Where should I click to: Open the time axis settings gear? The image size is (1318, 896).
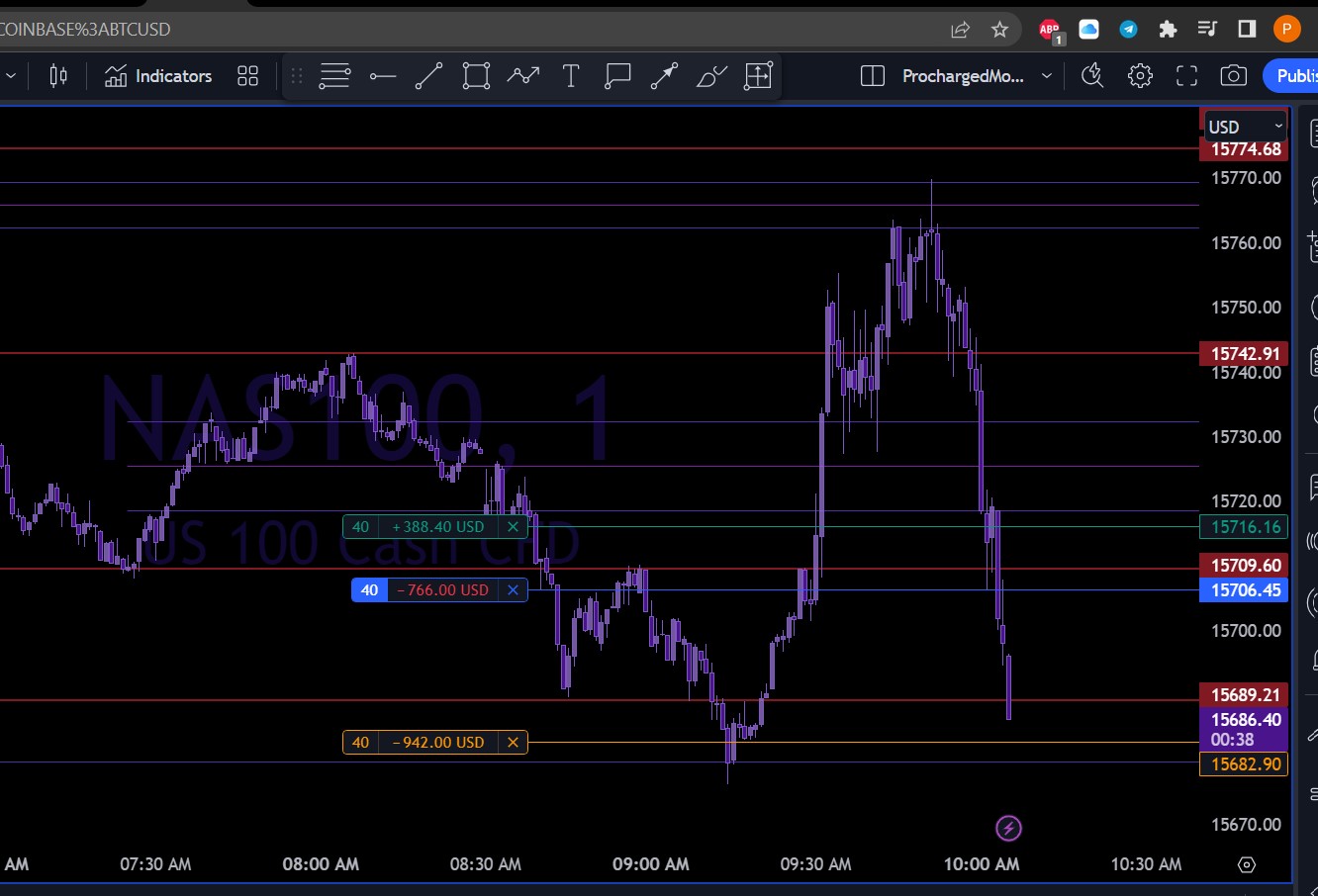coord(1247,865)
